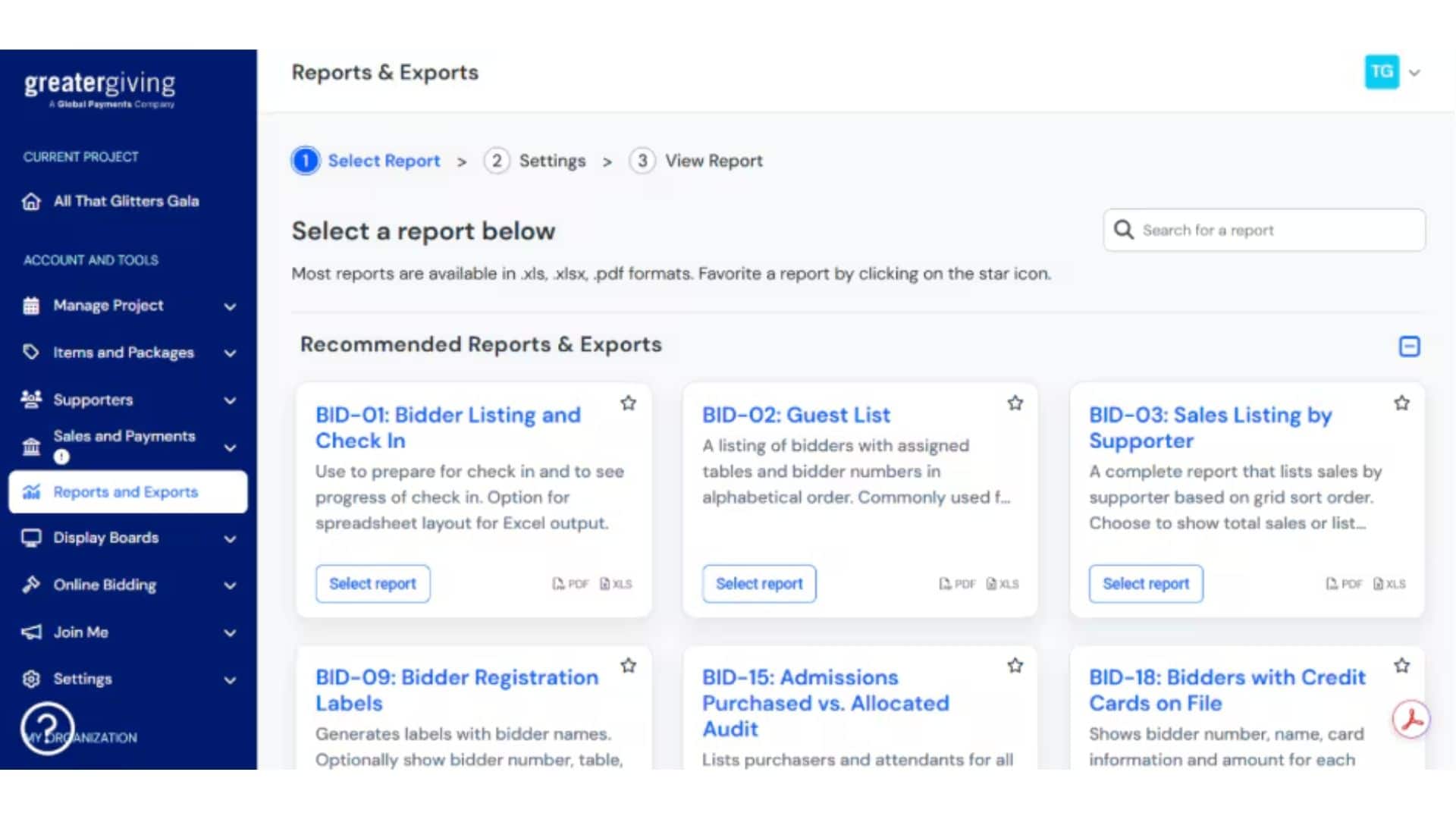Click the Online Bidding gavel icon
This screenshot has width=1456, height=819.
pos(31,585)
